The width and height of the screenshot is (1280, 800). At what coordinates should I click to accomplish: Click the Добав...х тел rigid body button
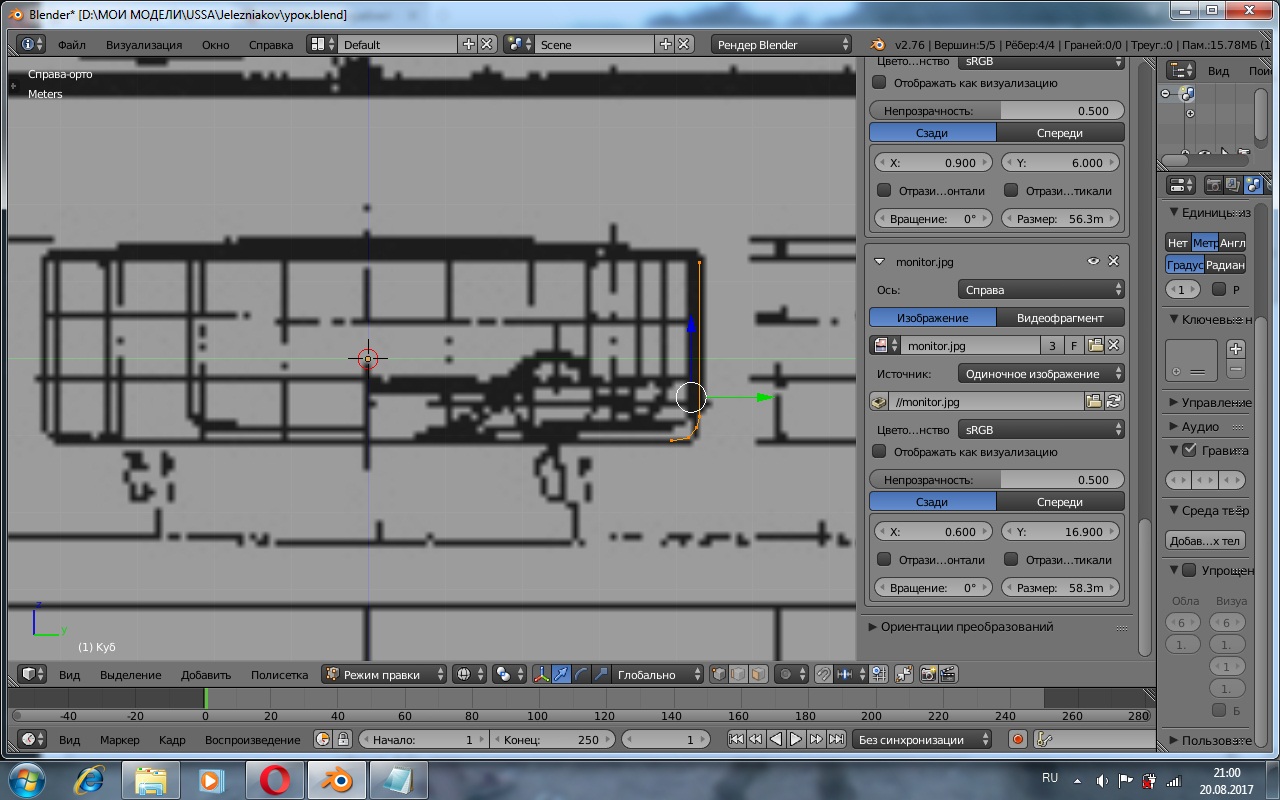(1205, 541)
